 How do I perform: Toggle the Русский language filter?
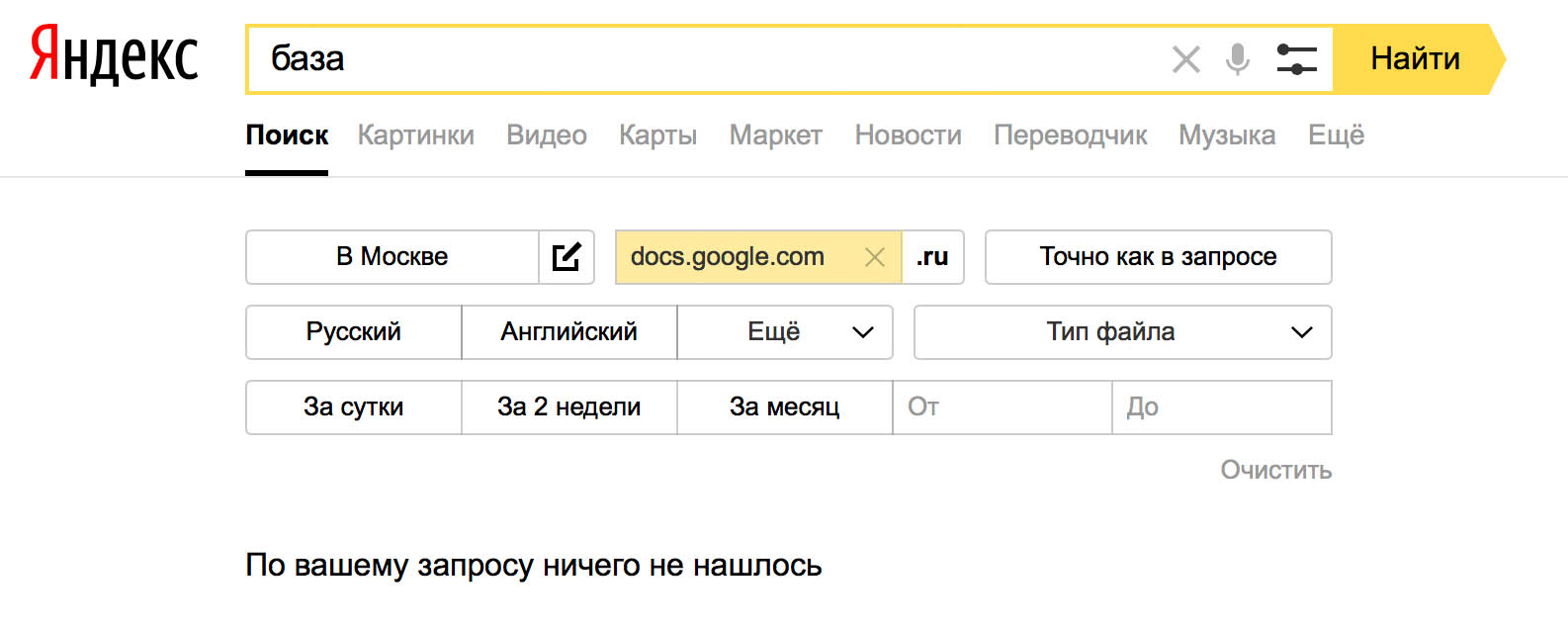coord(354,332)
